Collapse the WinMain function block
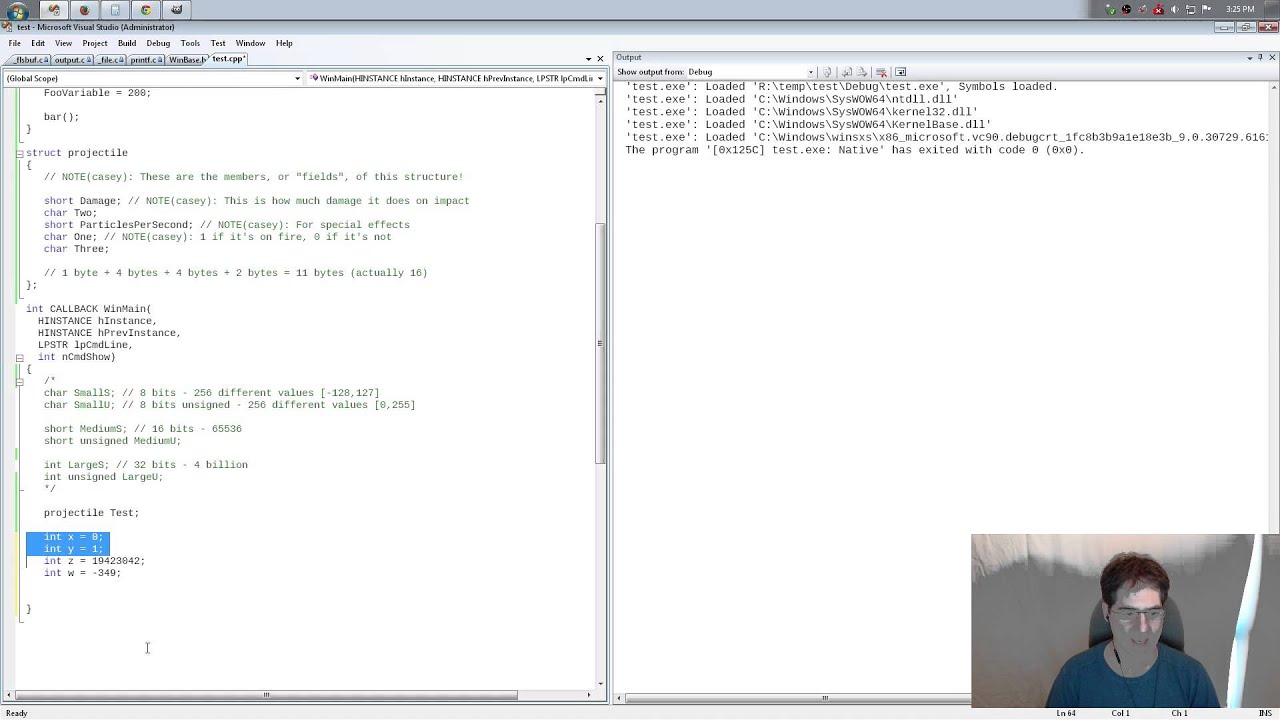The image size is (1280, 720). [19, 357]
